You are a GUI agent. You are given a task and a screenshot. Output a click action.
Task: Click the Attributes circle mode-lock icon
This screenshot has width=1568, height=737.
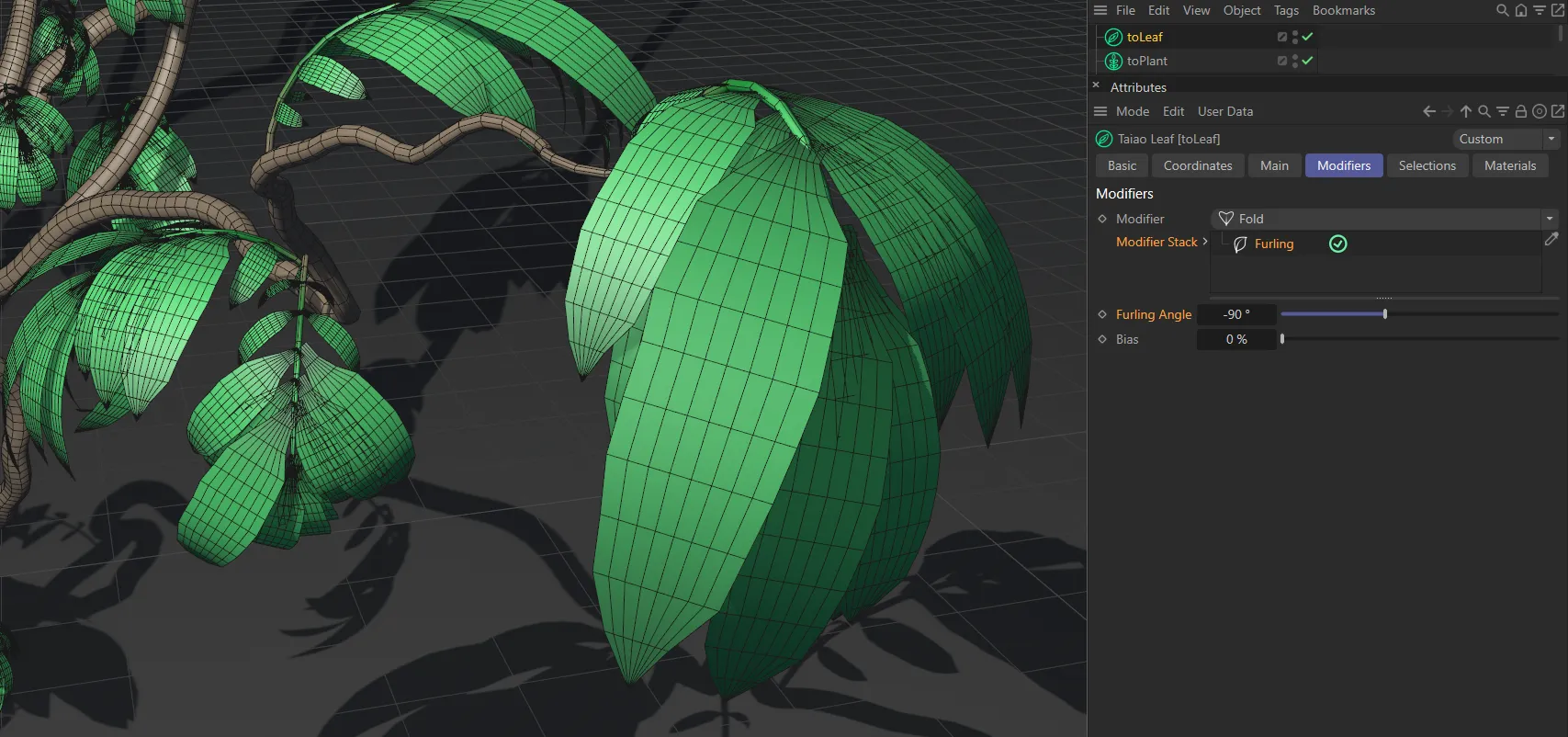tap(1540, 111)
